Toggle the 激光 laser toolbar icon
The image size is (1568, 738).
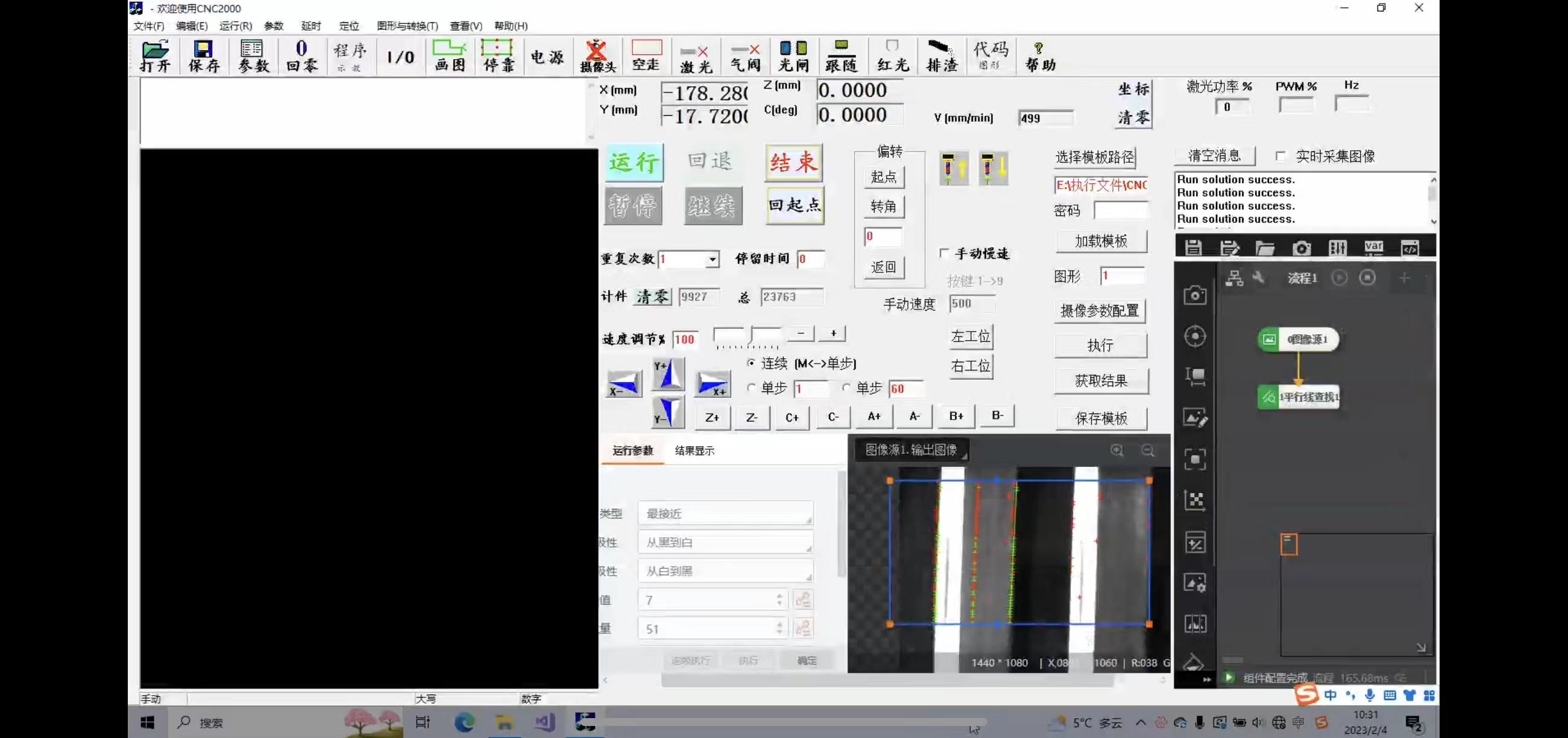[x=695, y=56]
